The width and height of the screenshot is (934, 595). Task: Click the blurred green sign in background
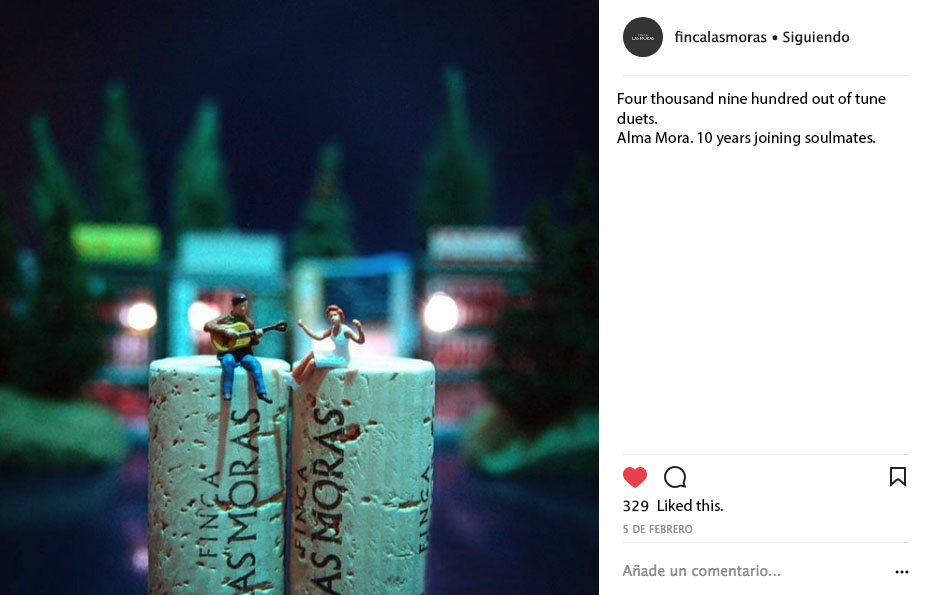[116, 243]
